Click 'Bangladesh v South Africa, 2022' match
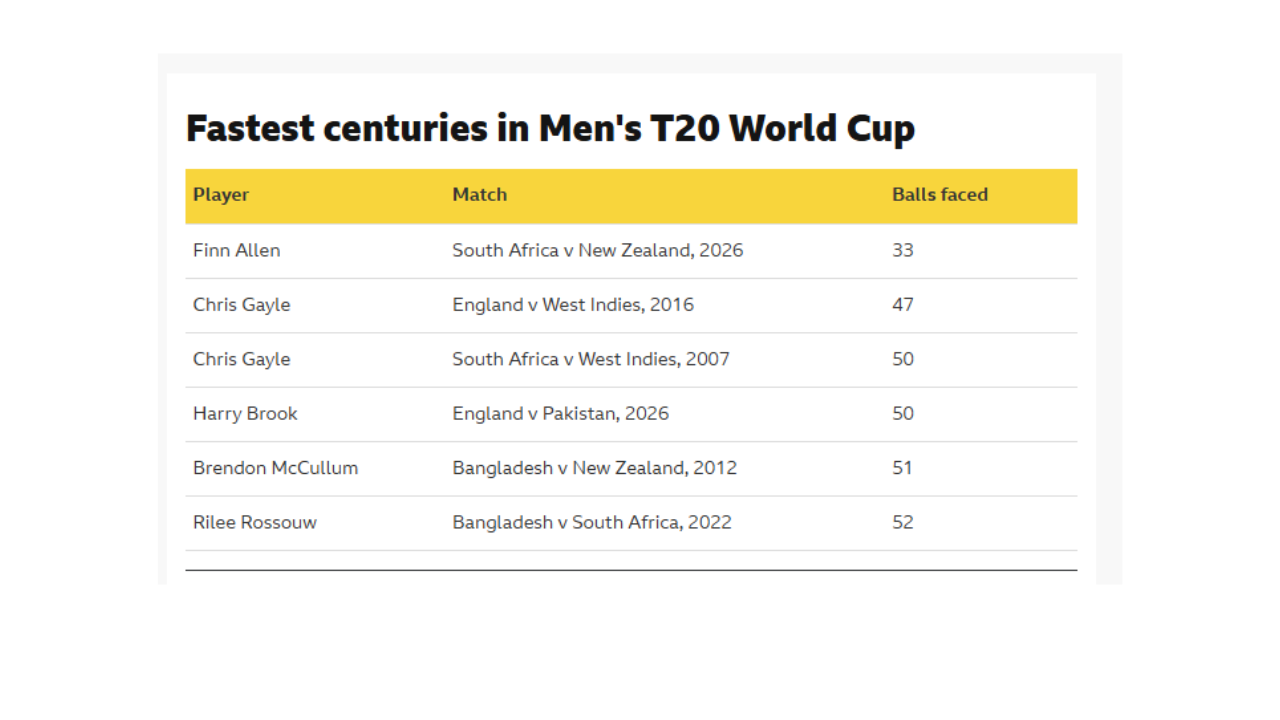The image size is (1280, 720). (592, 522)
